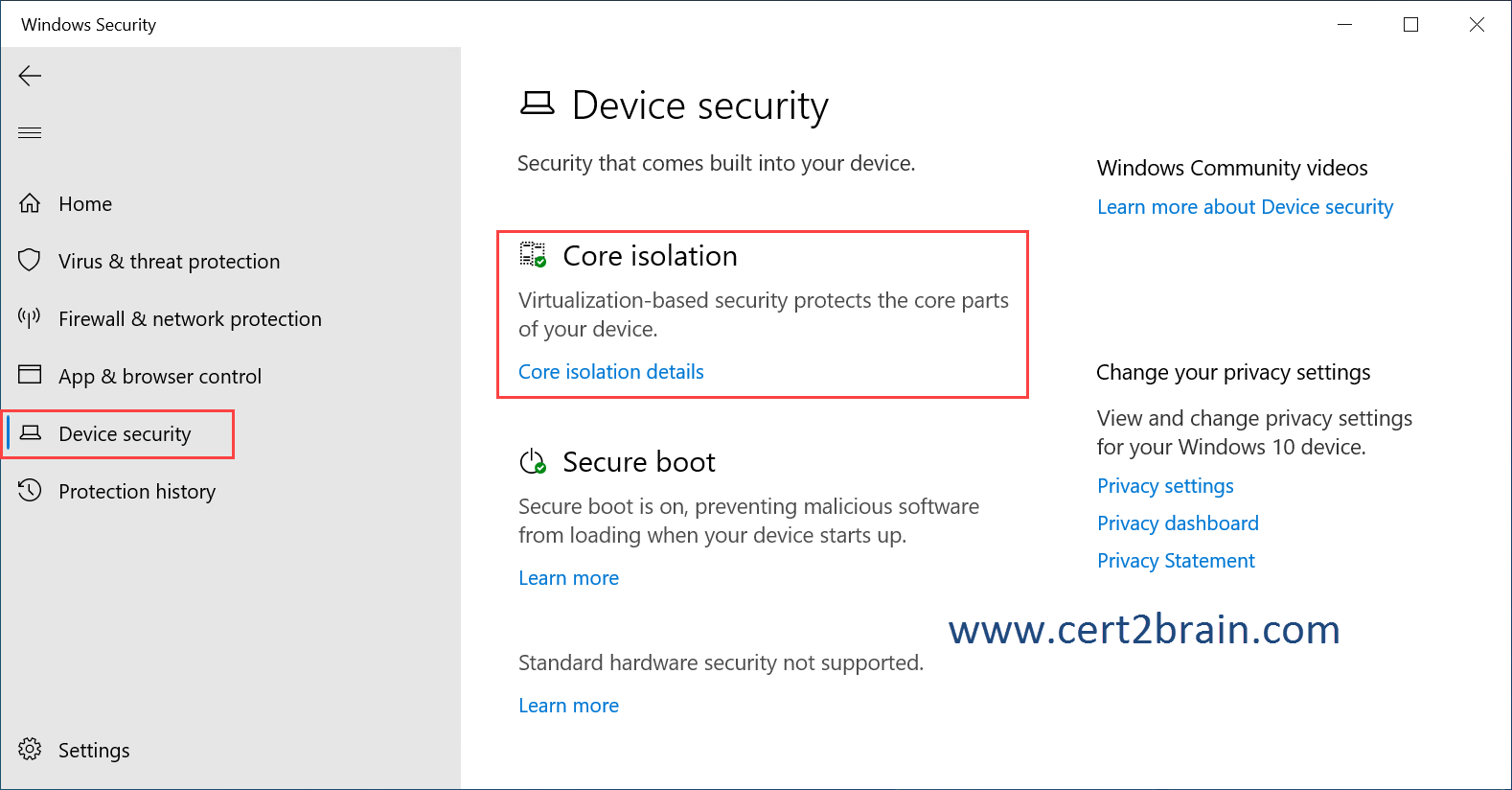Select the Virus & threat protection shield icon
1512x790 pixels.
tap(30, 261)
